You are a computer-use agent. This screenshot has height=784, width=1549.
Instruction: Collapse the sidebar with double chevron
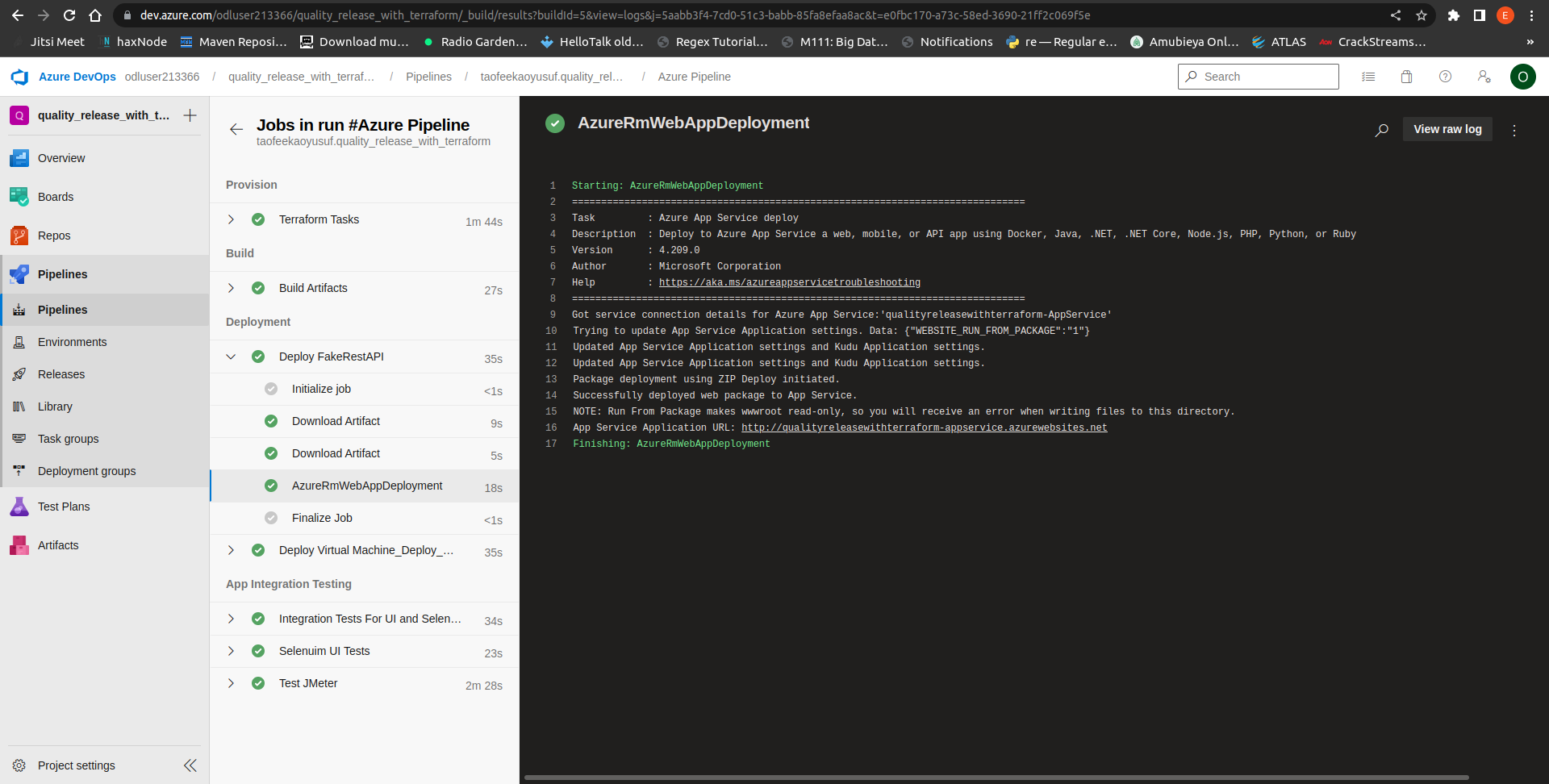point(190,765)
